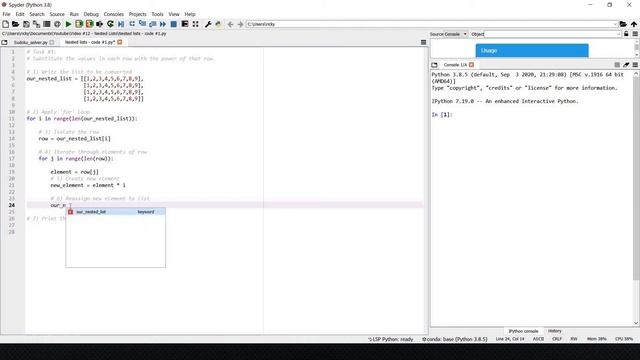This screenshot has width=640, height=360.
Task: Open the Source menu
Action: coord(57,14)
